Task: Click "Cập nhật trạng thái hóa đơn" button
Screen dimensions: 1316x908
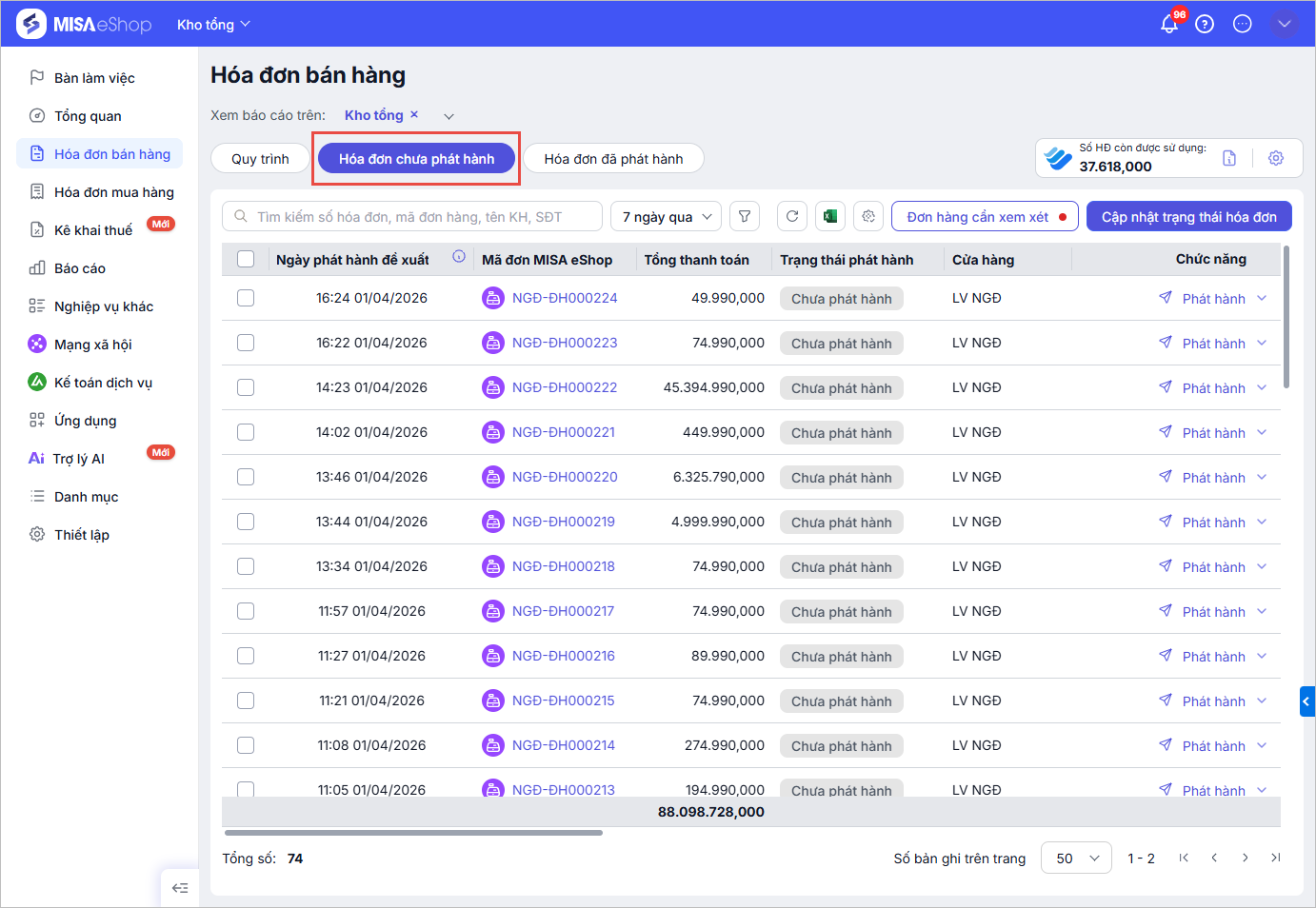Action: 1188,217
